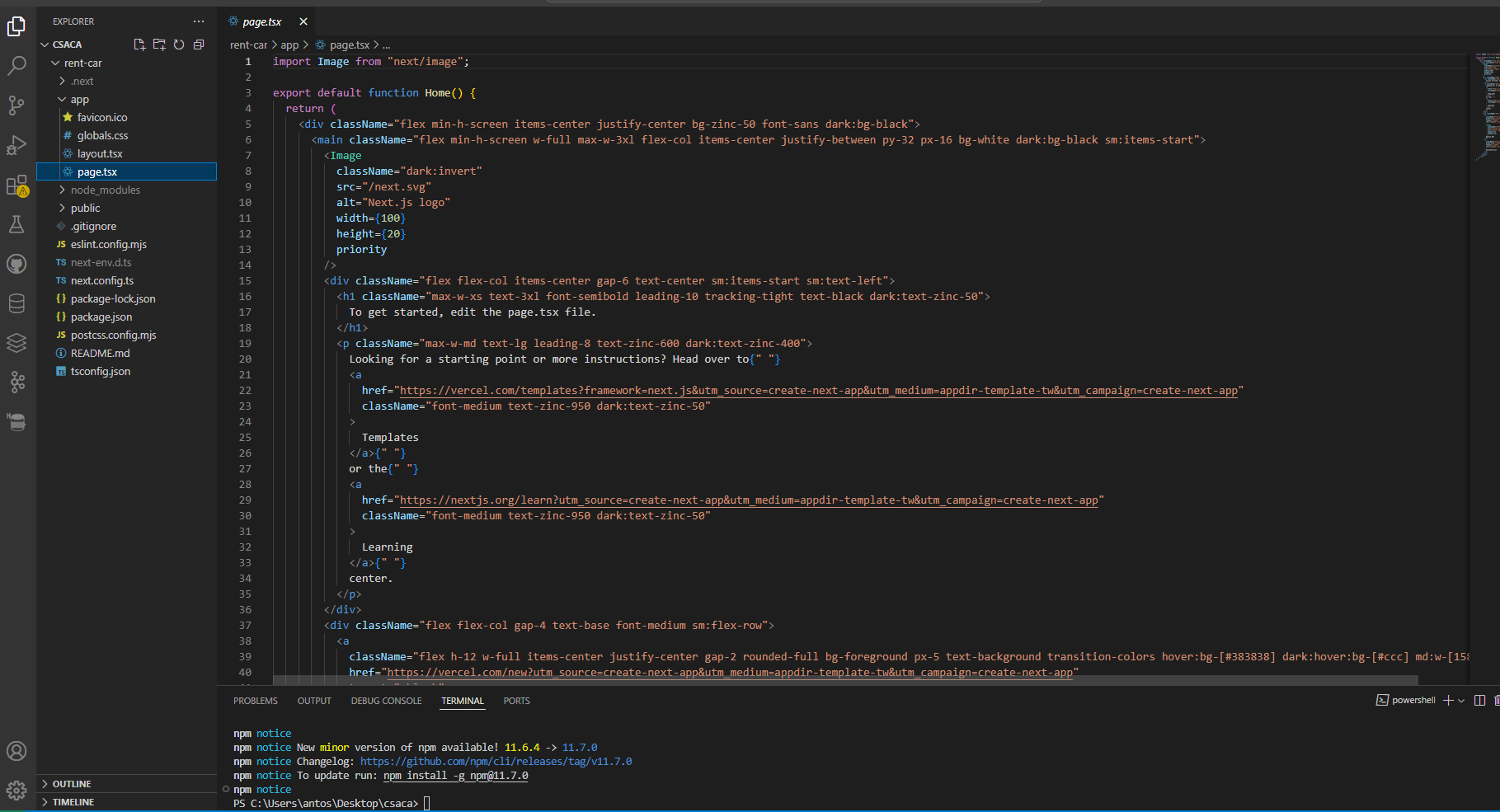Image resolution: width=1500 pixels, height=812 pixels.
Task: Open the terminal launch profile dropdown
Action: (1461, 701)
